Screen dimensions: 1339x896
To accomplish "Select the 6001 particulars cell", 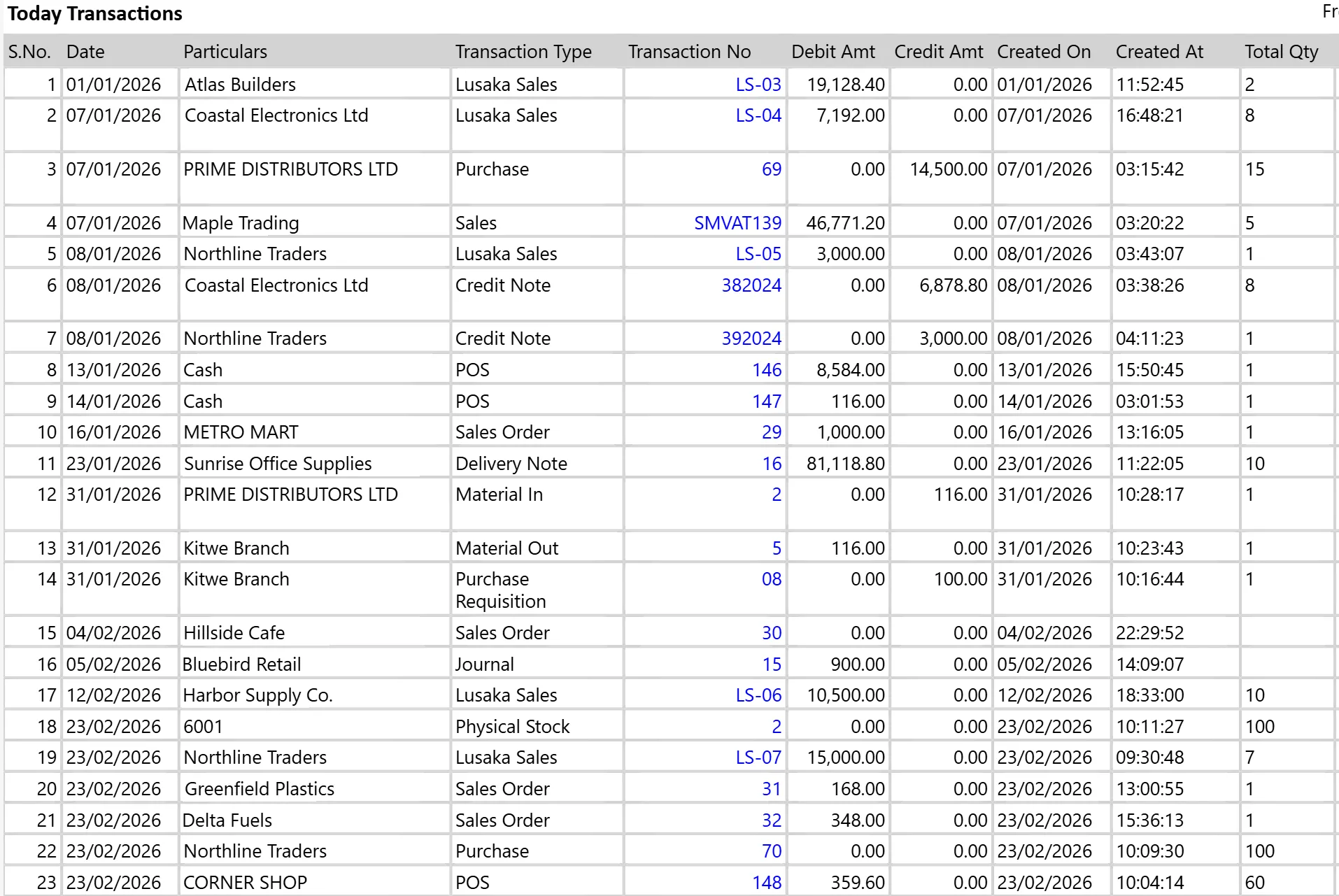I will point(314,727).
